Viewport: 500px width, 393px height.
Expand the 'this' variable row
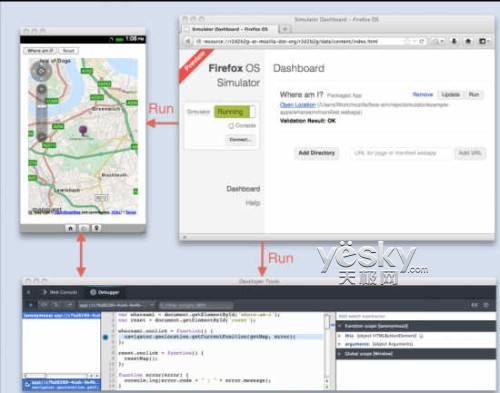[x=340, y=336]
